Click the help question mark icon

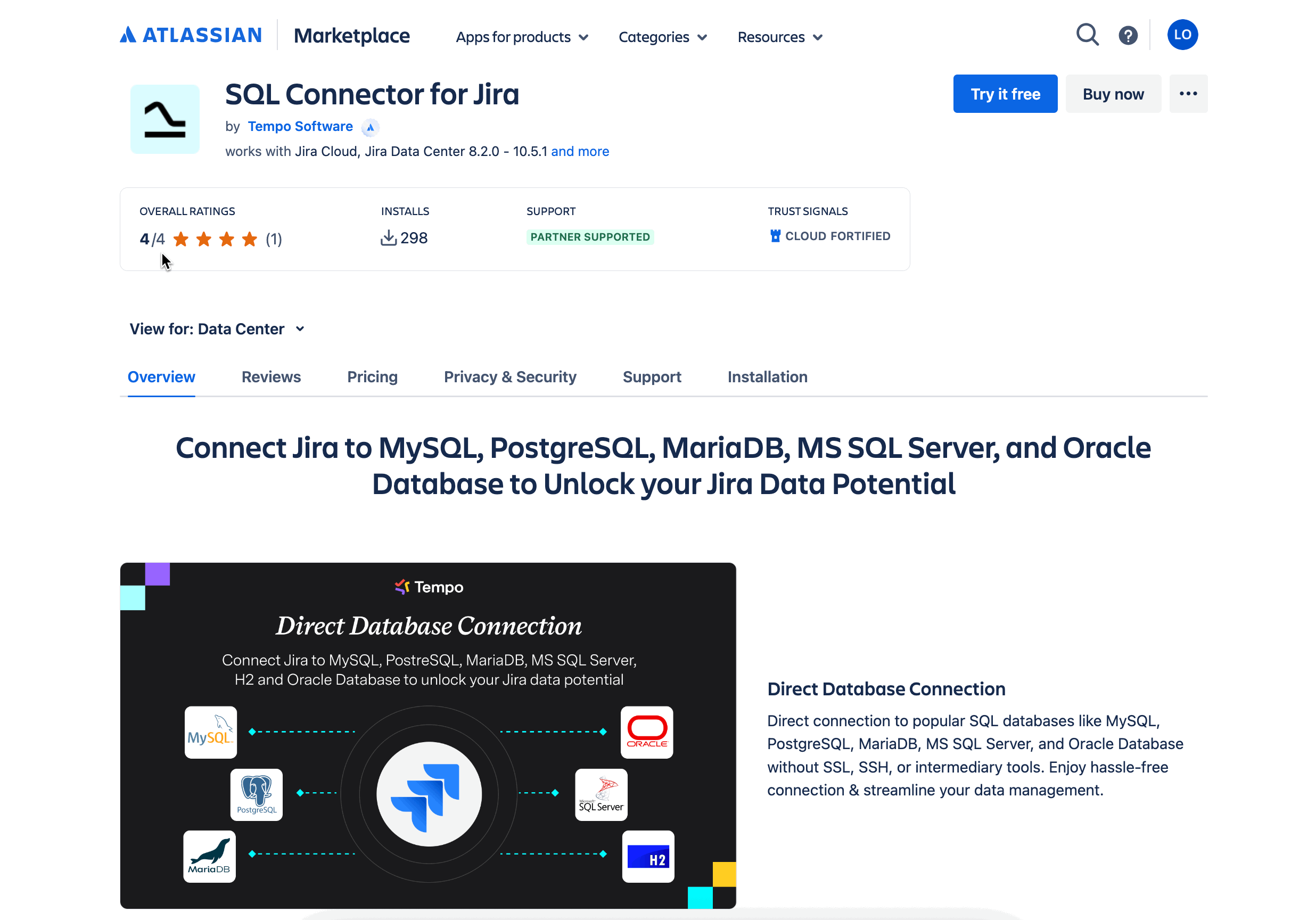click(1128, 35)
